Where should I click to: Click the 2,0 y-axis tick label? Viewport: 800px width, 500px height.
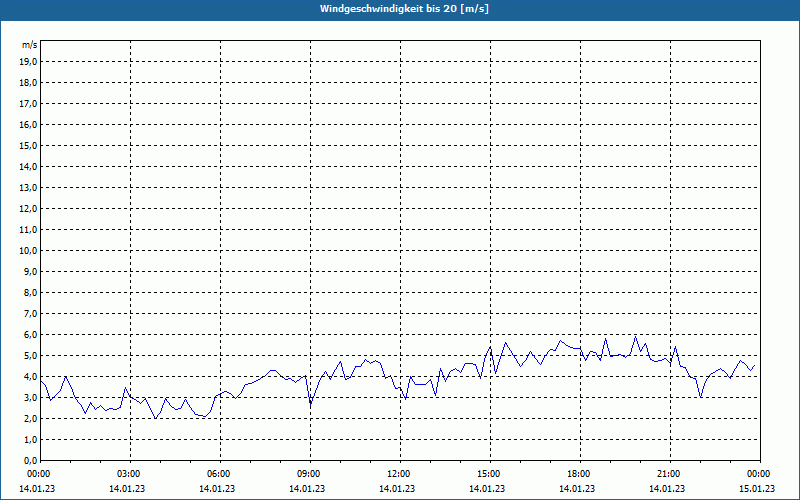(x=30, y=418)
